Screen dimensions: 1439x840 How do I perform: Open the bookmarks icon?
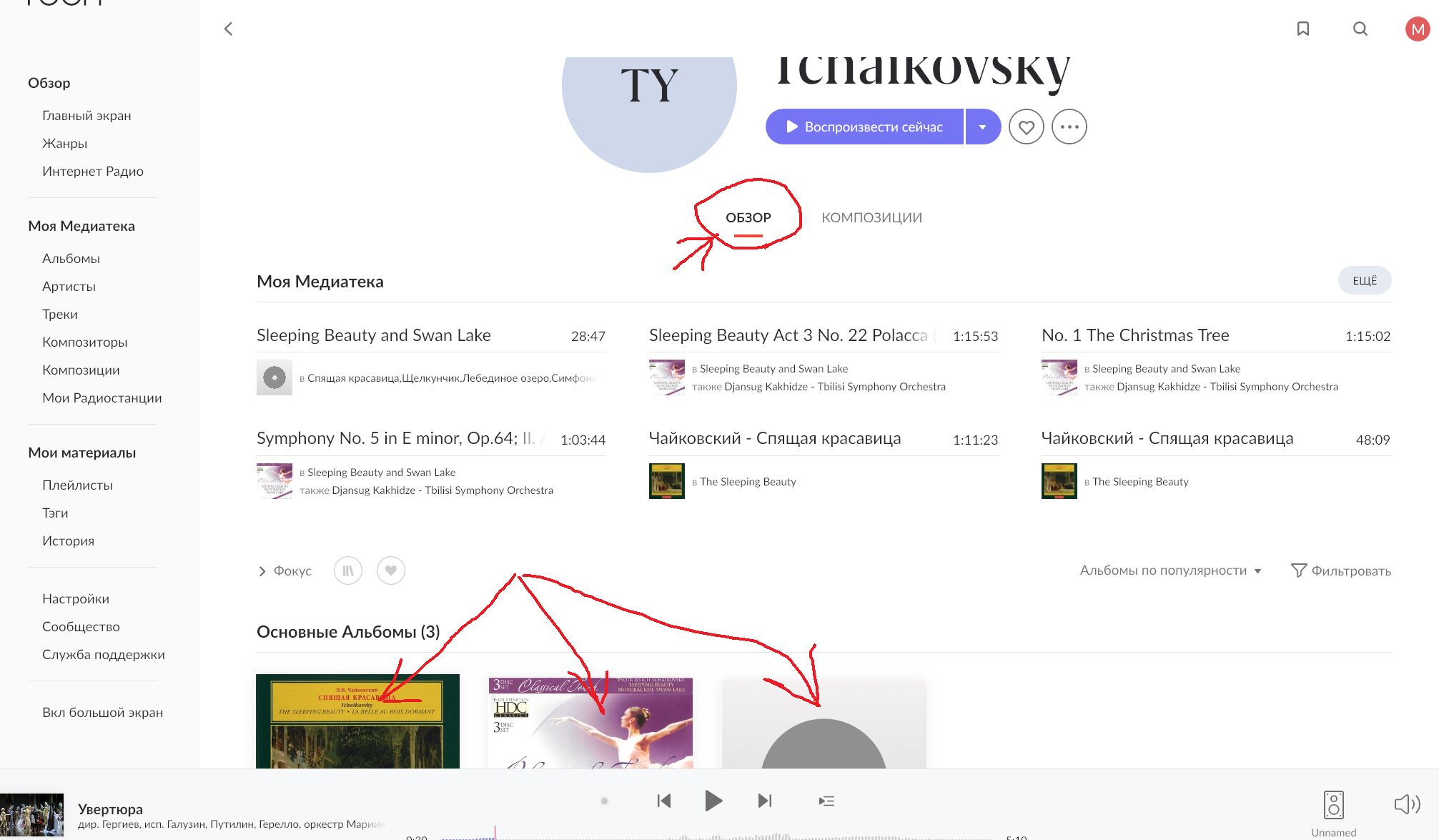(x=1302, y=29)
